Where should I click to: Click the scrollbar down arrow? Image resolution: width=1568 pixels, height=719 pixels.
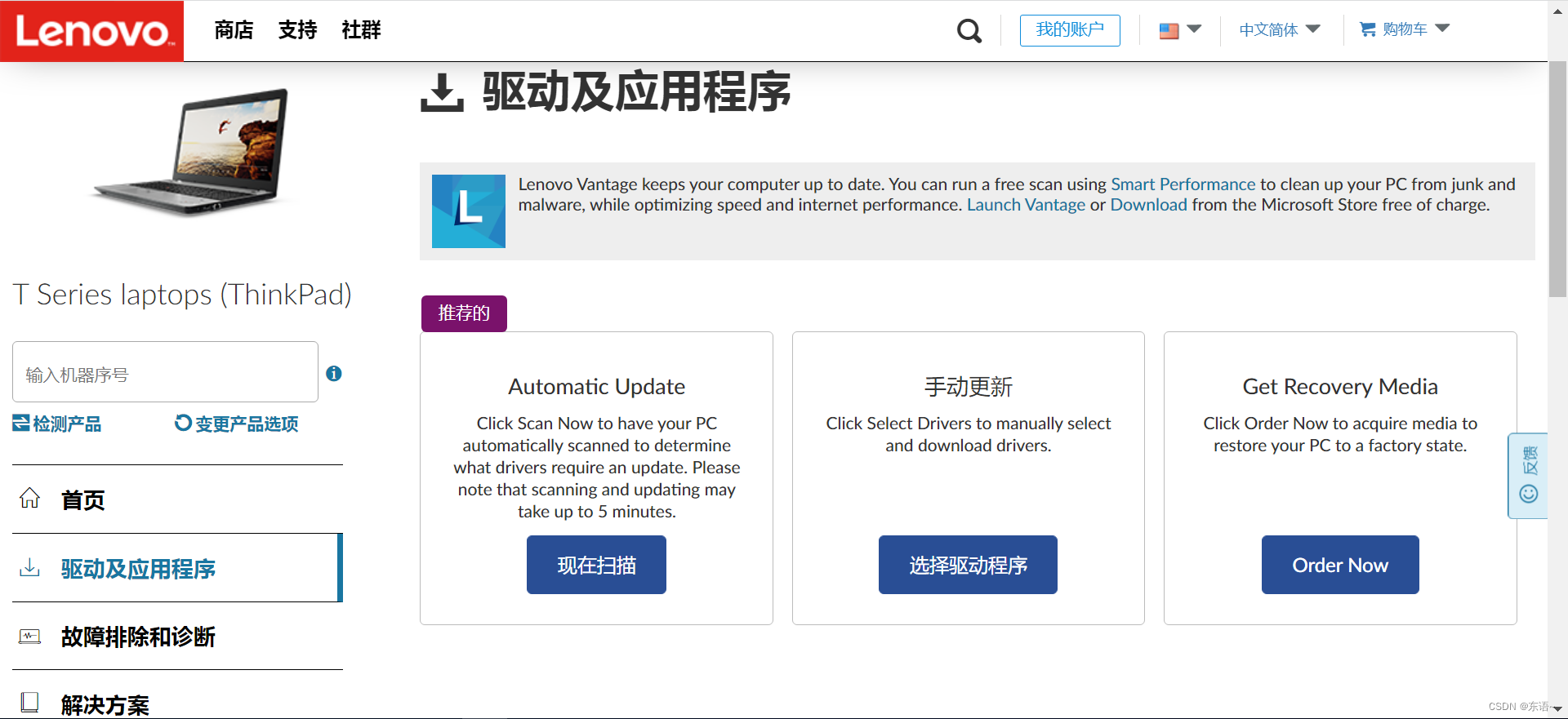coord(1557,709)
